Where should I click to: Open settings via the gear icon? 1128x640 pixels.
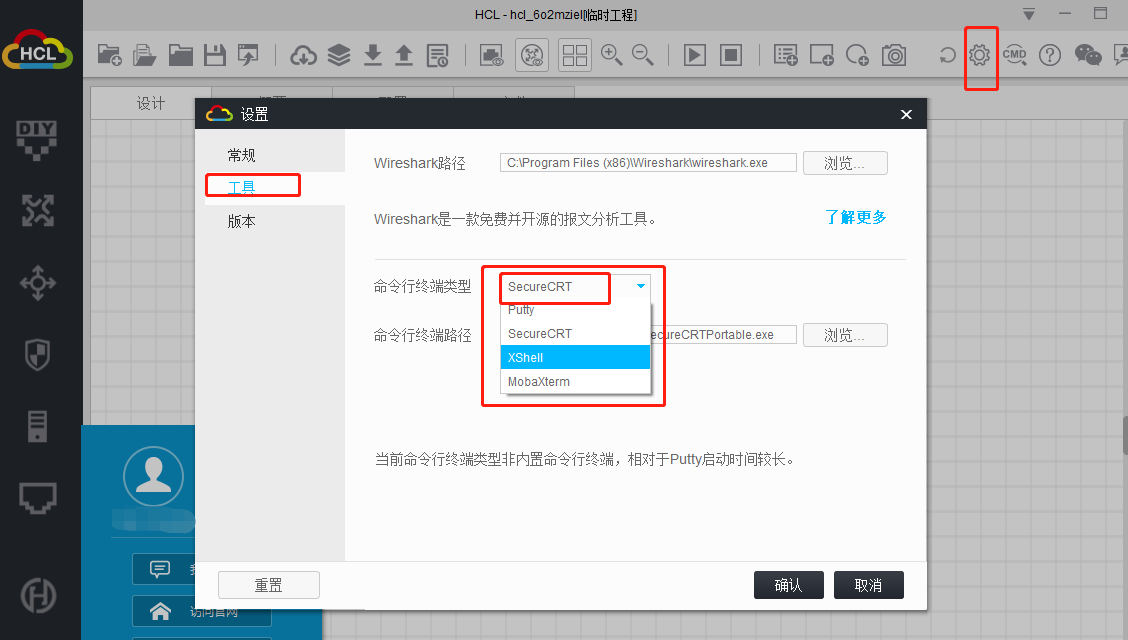coord(980,55)
